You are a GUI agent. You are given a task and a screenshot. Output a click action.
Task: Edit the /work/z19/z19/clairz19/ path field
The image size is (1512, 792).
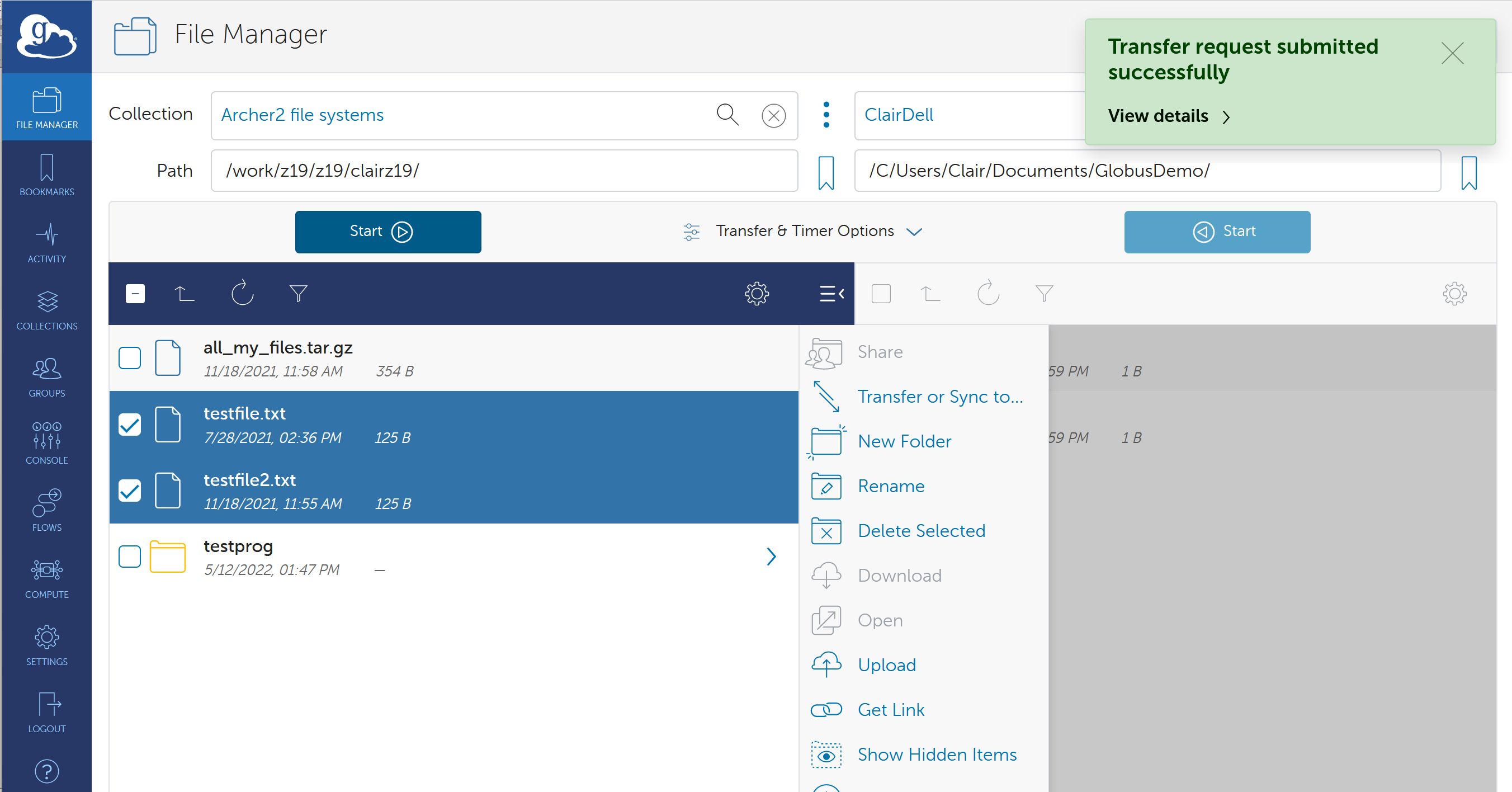pos(504,171)
